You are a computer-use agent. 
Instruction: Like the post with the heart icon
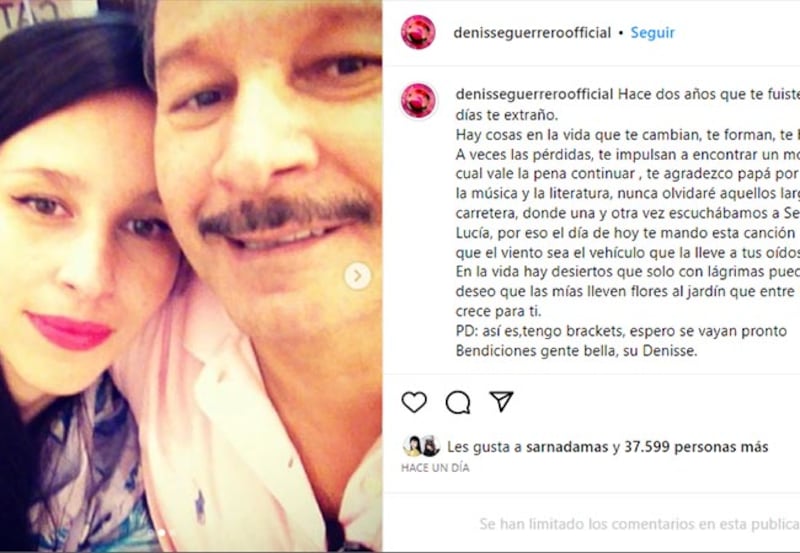coord(414,402)
